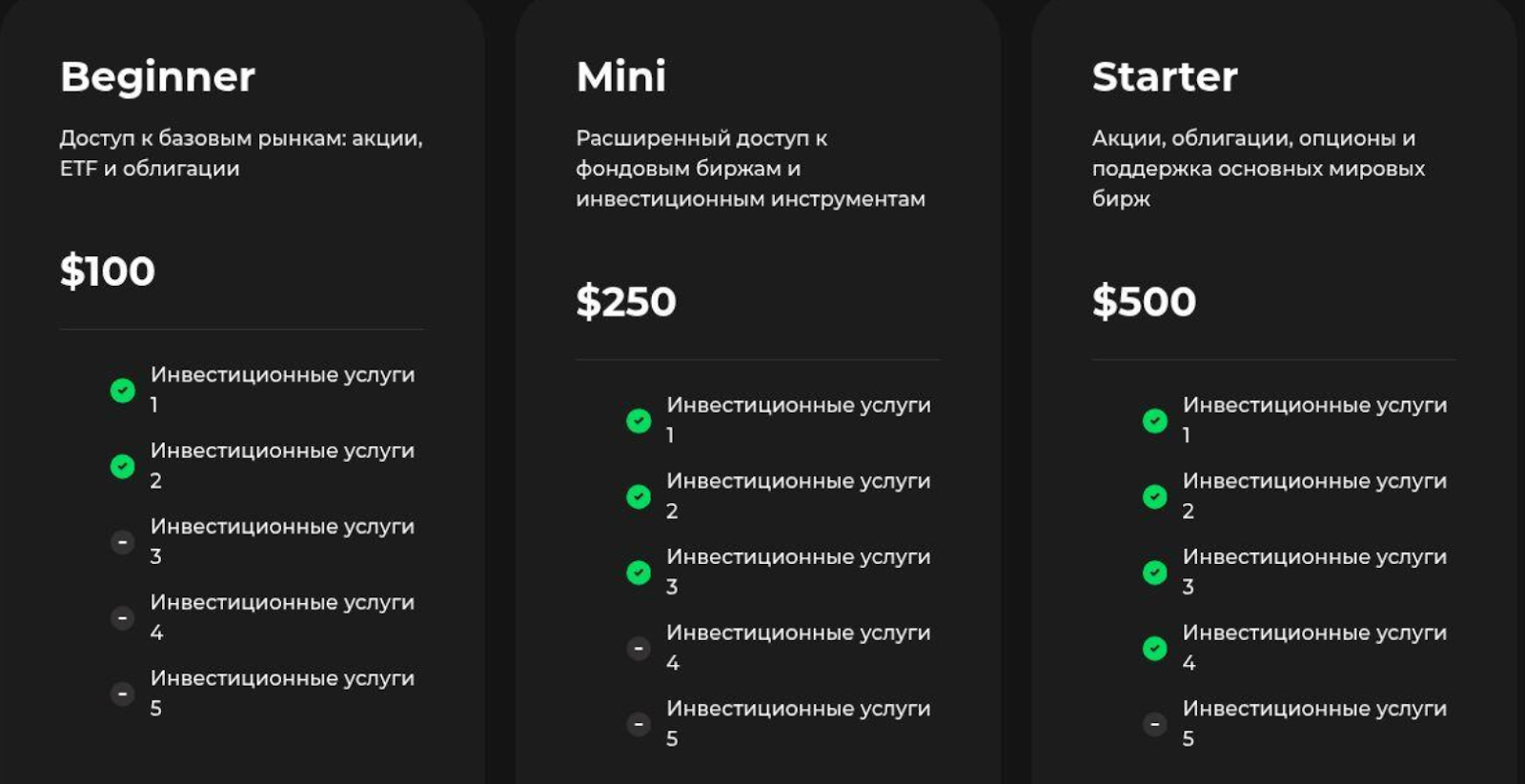Click grey dash icon for Starter услуги 5
1525x784 pixels.
tap(1155, 724)
